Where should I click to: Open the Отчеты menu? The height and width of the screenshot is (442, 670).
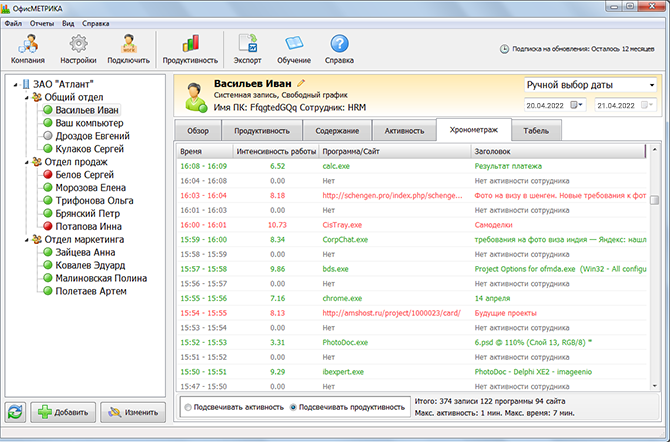[x=41, y=21]
